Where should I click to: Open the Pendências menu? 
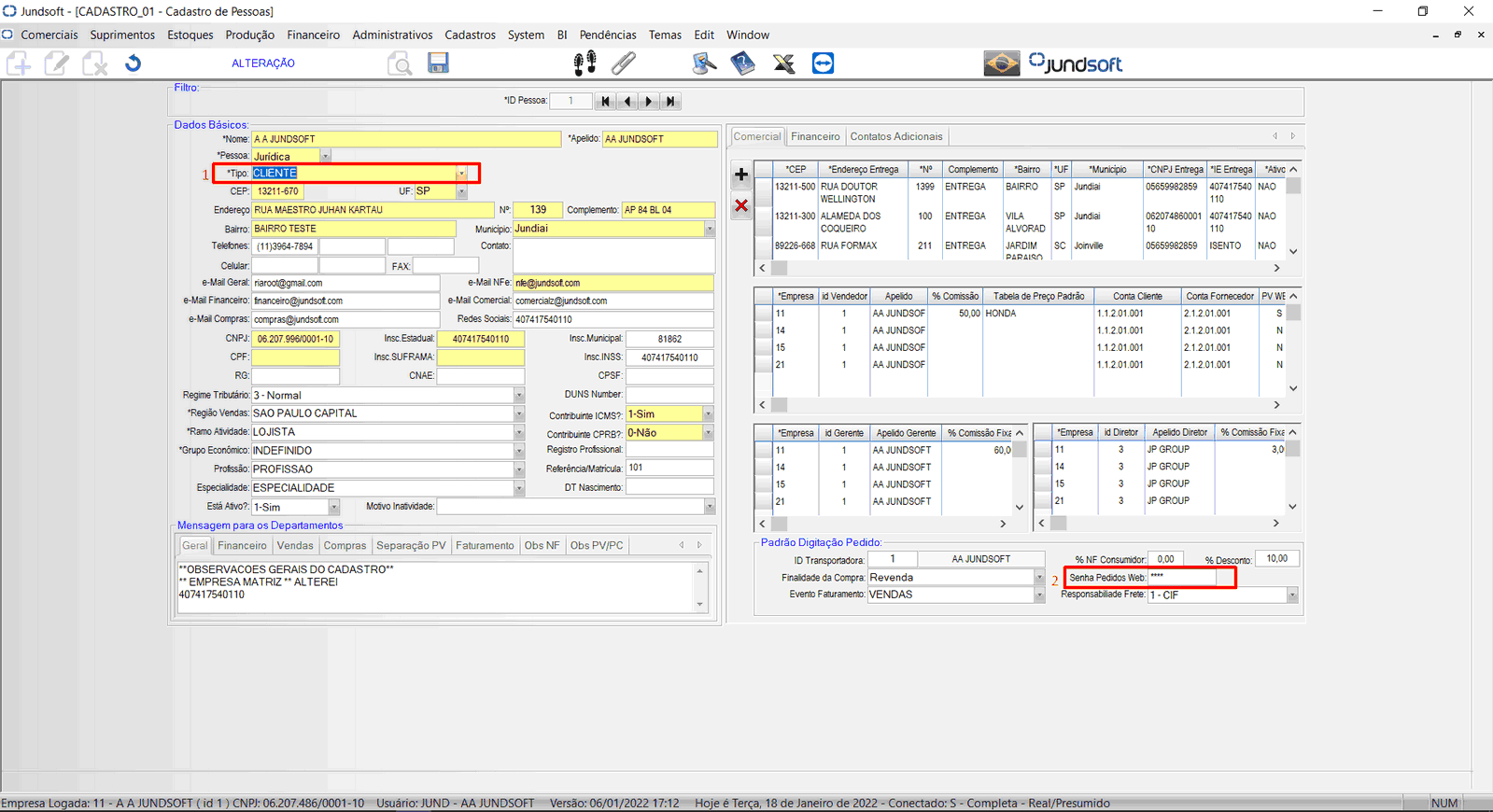click(x=608, y=35)
